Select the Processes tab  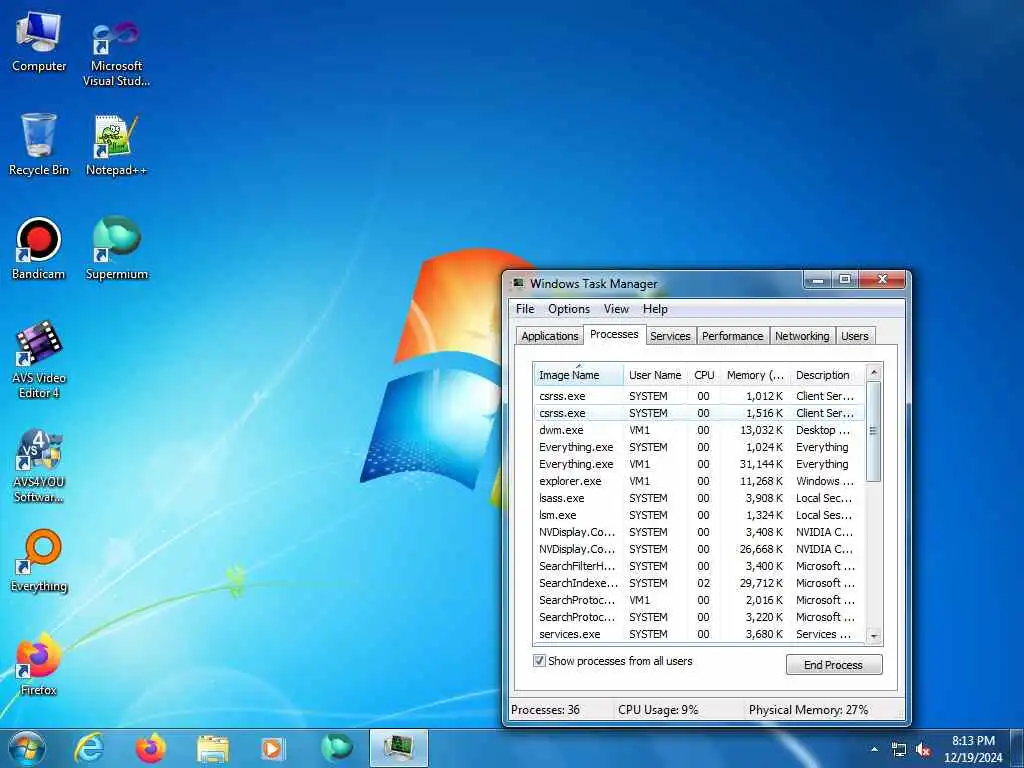(x=615, y=334)
